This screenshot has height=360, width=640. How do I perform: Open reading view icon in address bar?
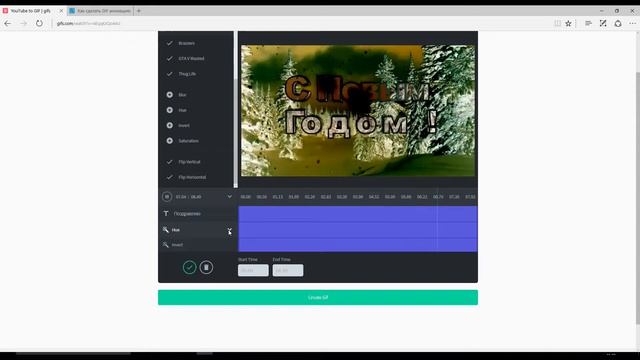[557, 24]
